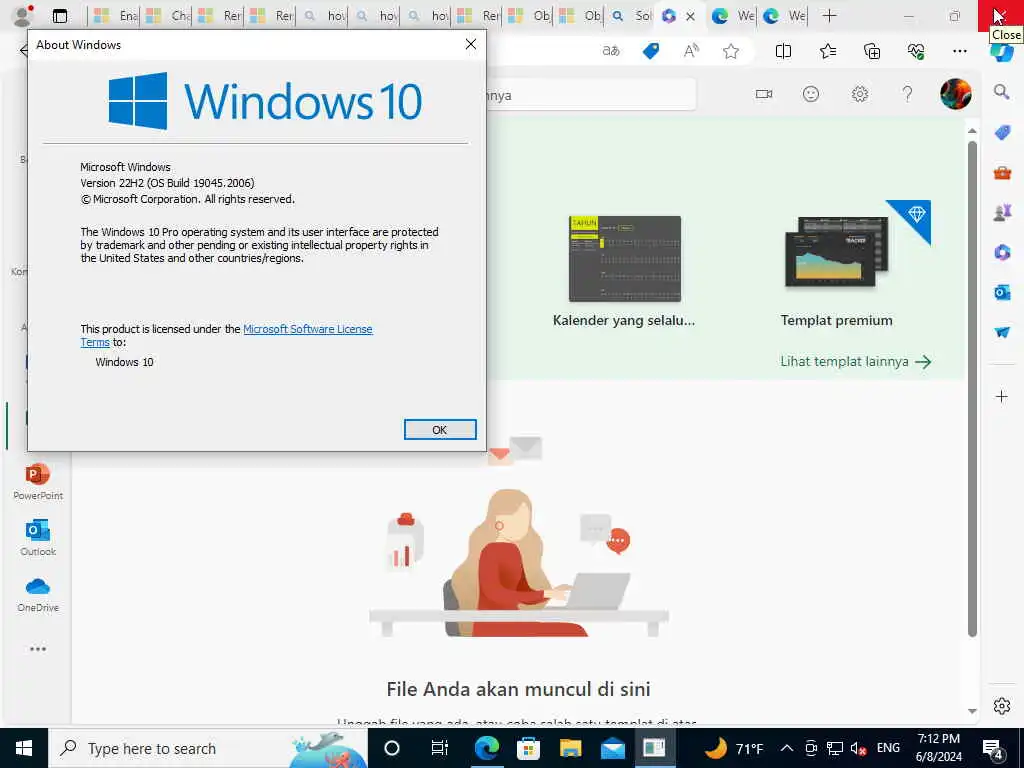Open Games chess icon in Edge sidebar

click(x=1002, y=212)
